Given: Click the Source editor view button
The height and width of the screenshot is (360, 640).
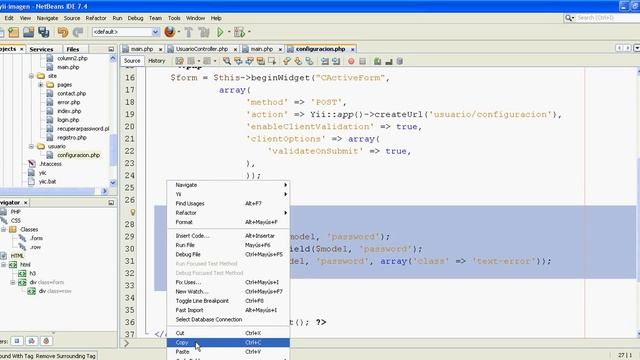Looking at the screenshot, I should tap(132, 61).
